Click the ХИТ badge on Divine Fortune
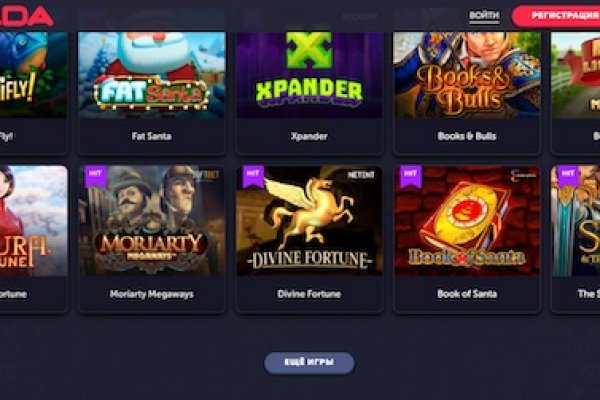The image size is (600, 400). pos(253,176)
